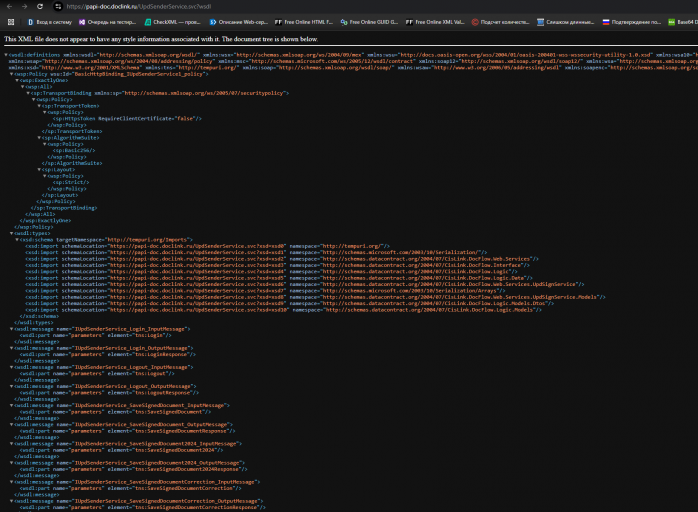
Task: Click the element="tns:SaveSignedDocument2024" part line
Action: point(122,450)
